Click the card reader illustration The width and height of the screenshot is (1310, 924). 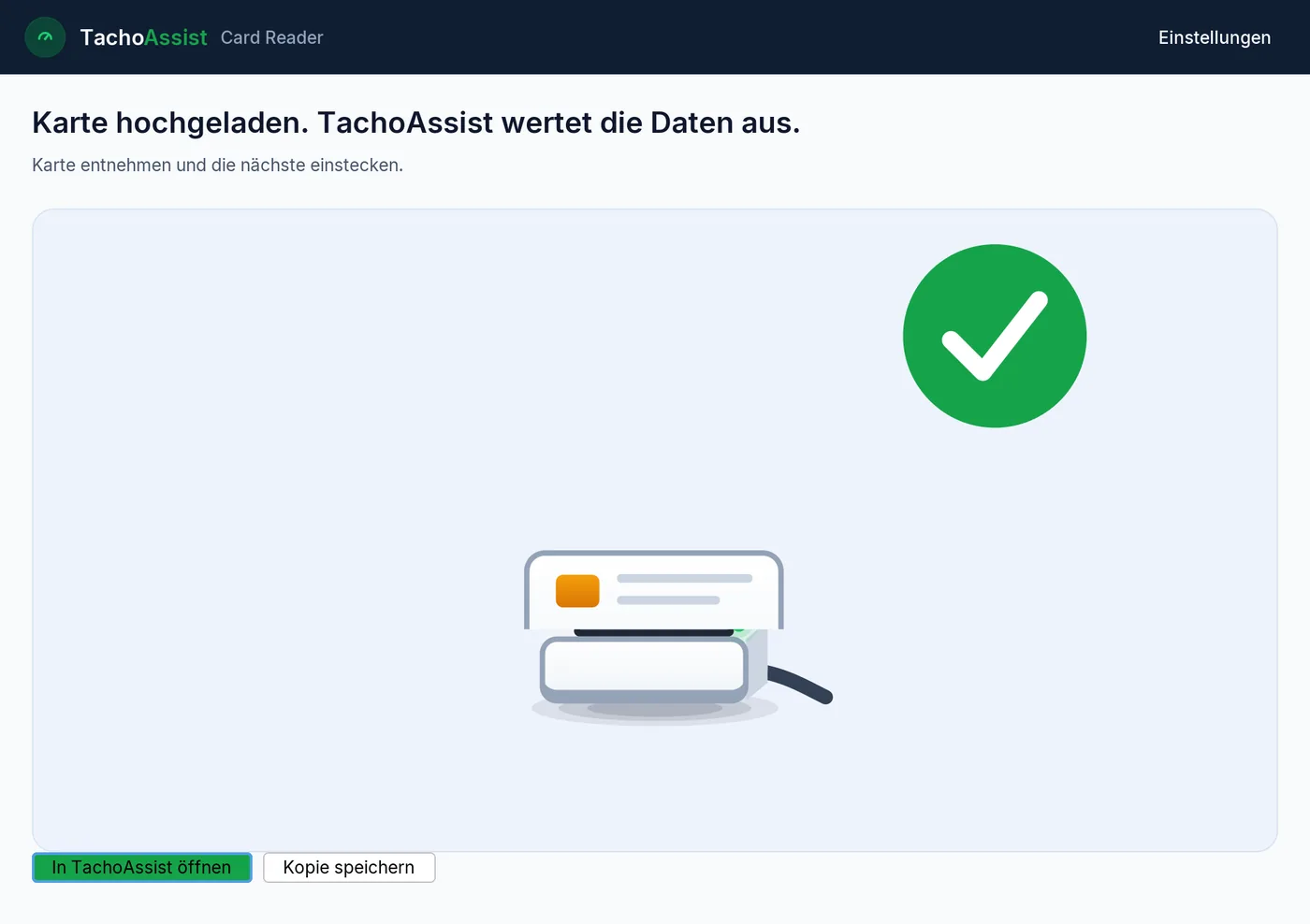[x=678, y=638]
